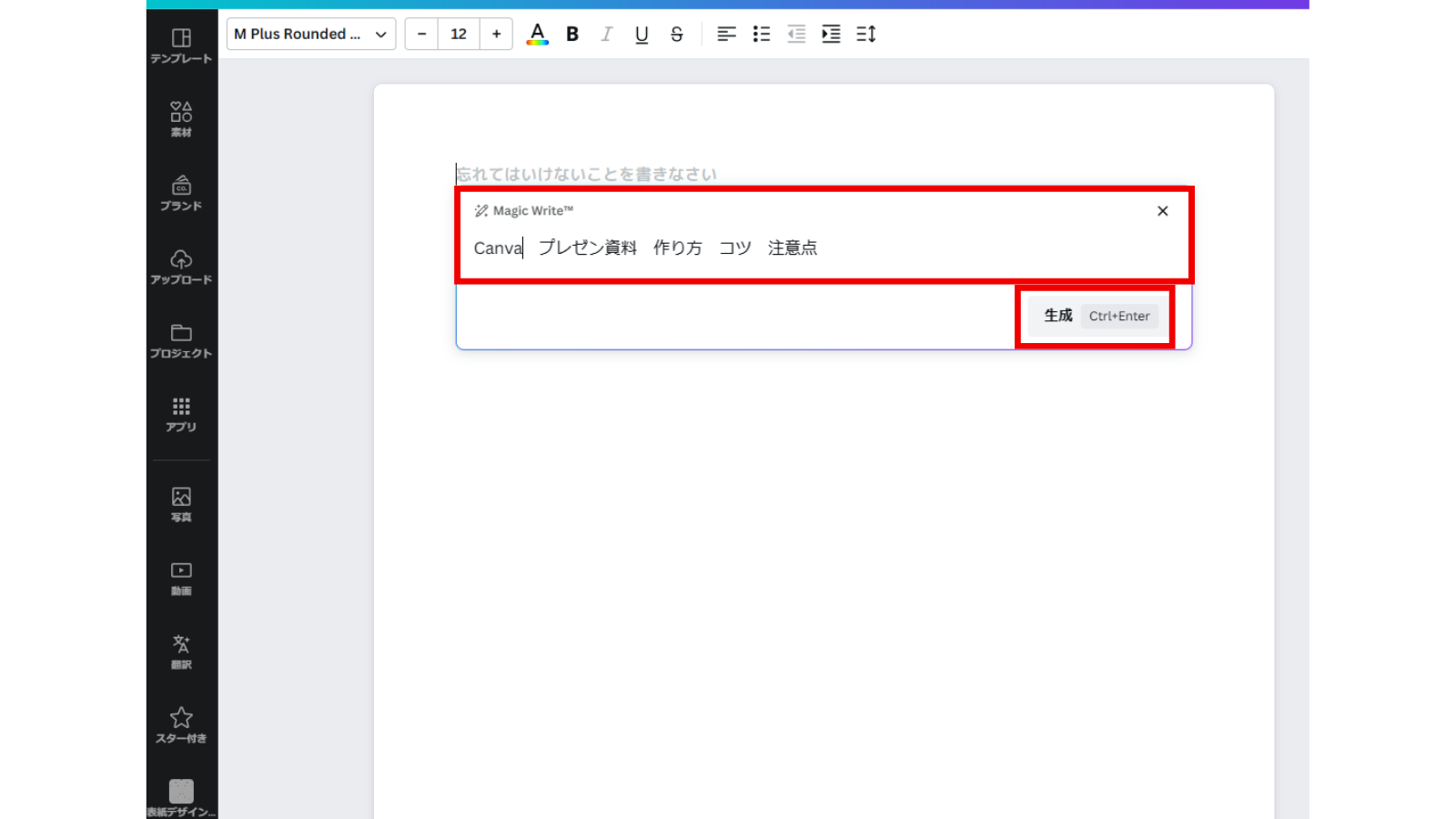This screenshot has width=1456, height=819.
Task: Open the text color picker
Action: click(538, 34)
